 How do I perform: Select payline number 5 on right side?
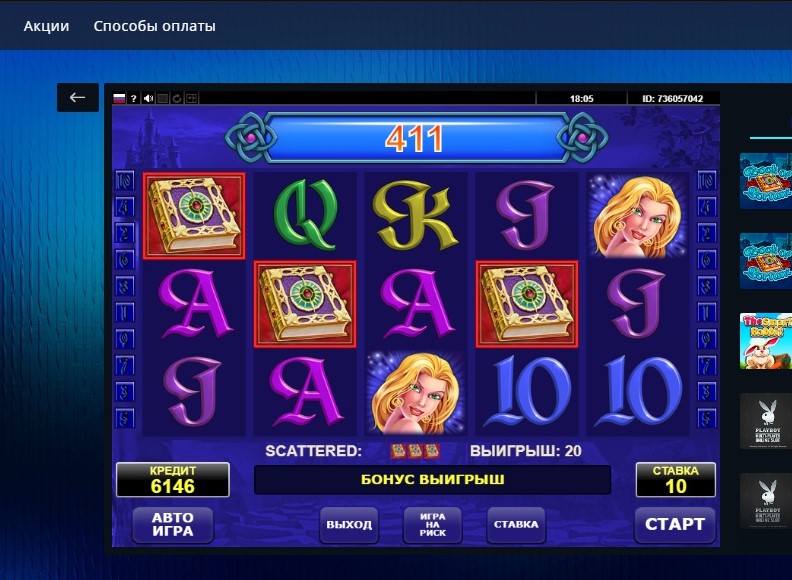pos(707,418)
